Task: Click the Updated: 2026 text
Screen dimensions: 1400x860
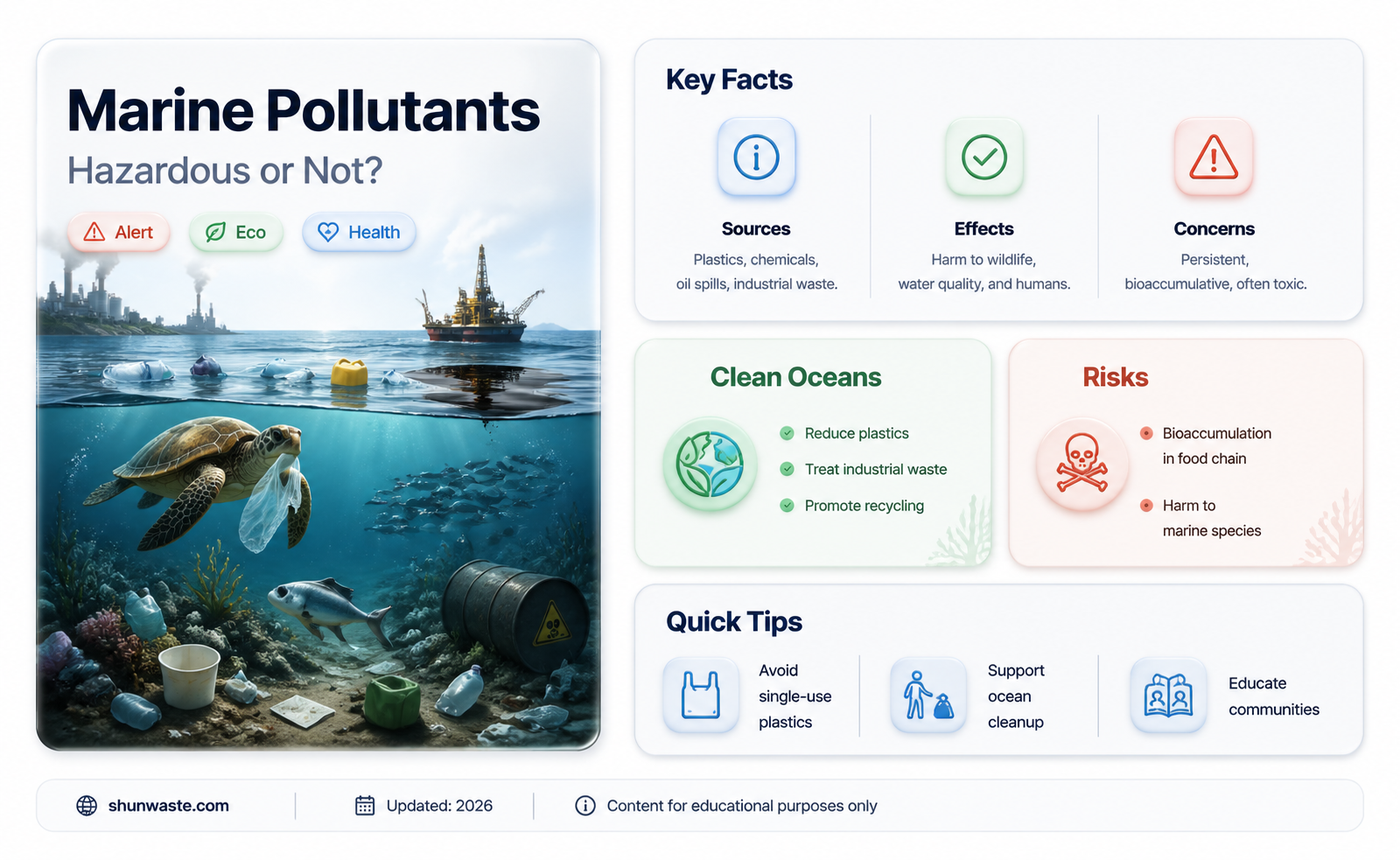Action: coord(439,806)
